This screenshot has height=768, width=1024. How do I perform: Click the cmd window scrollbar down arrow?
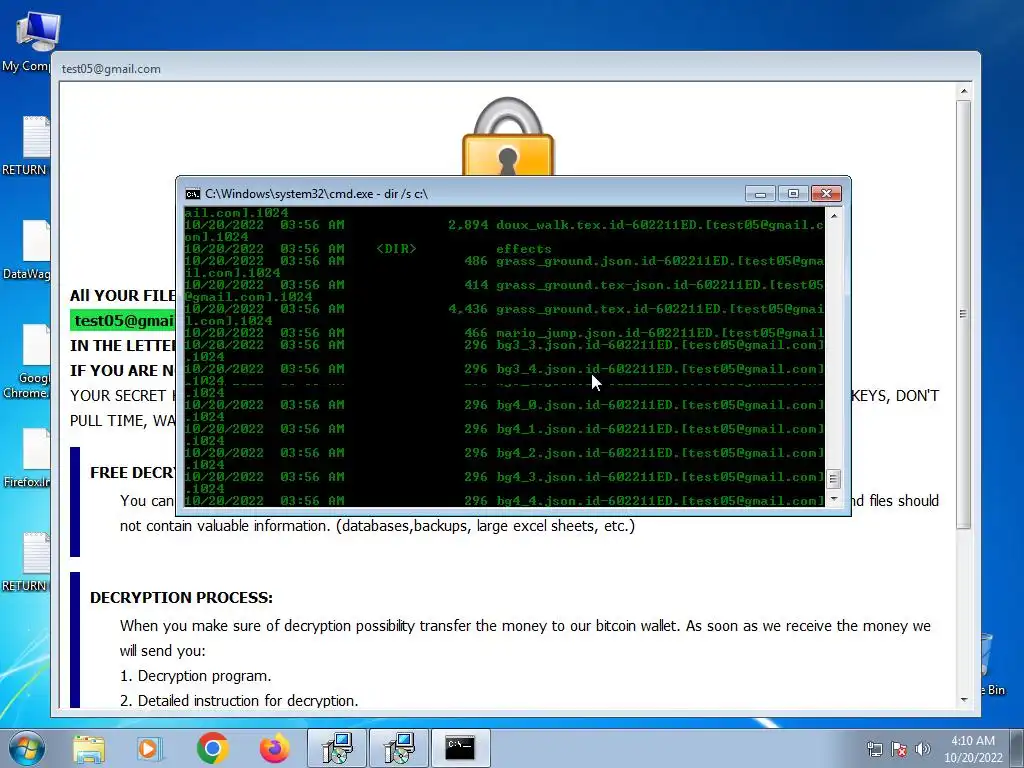coord(833,500)
